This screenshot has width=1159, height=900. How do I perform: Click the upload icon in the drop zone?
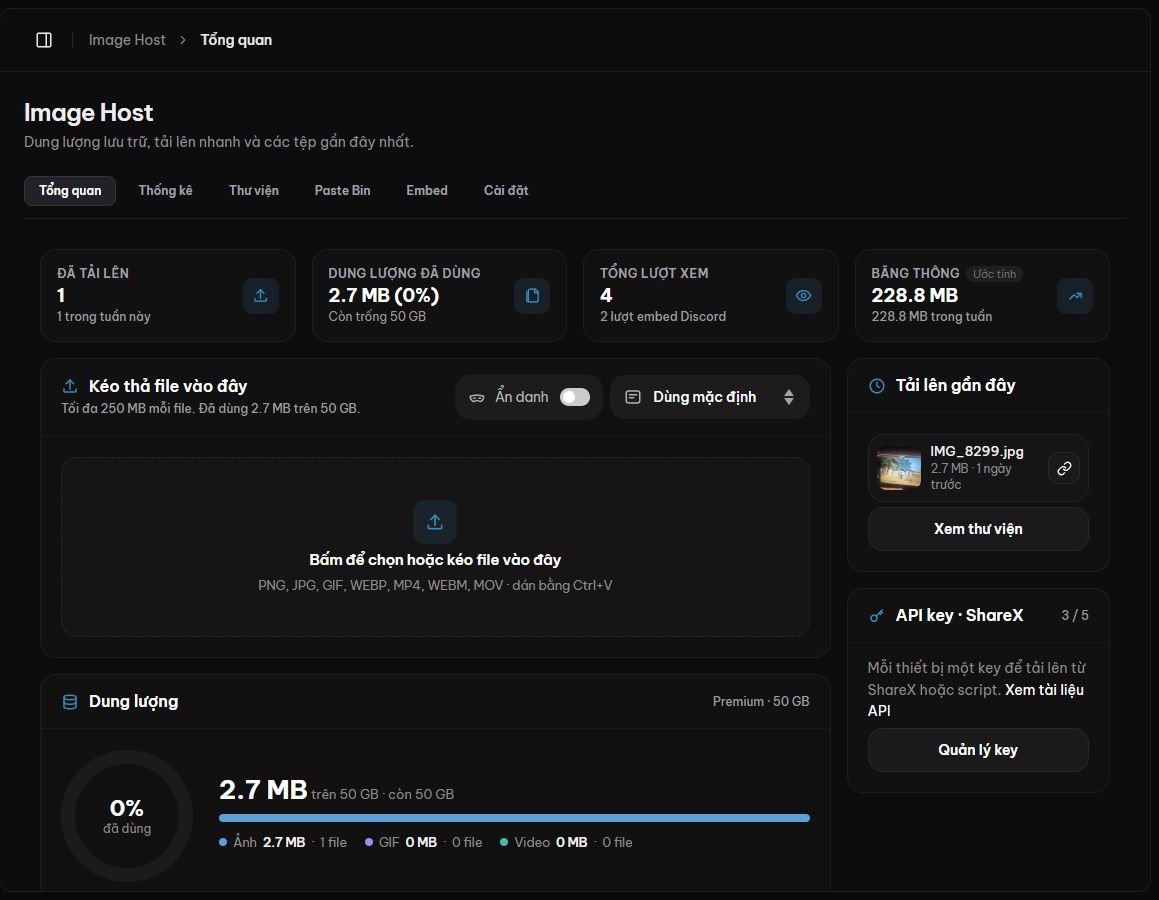point(435,522)
